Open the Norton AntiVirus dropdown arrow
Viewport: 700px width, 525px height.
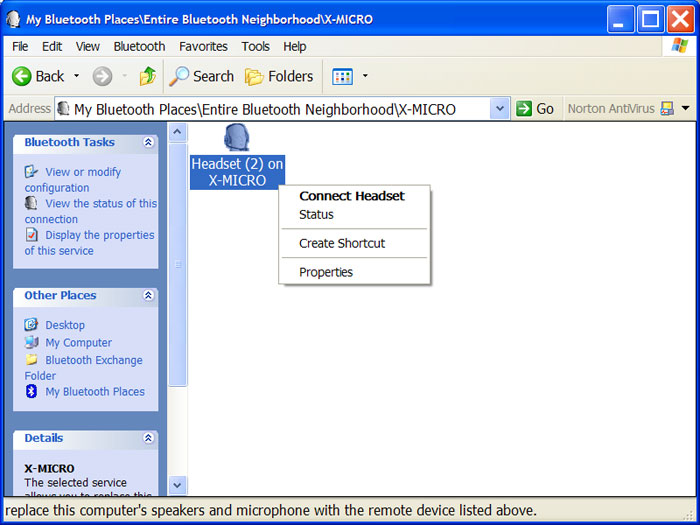(686, 108)
